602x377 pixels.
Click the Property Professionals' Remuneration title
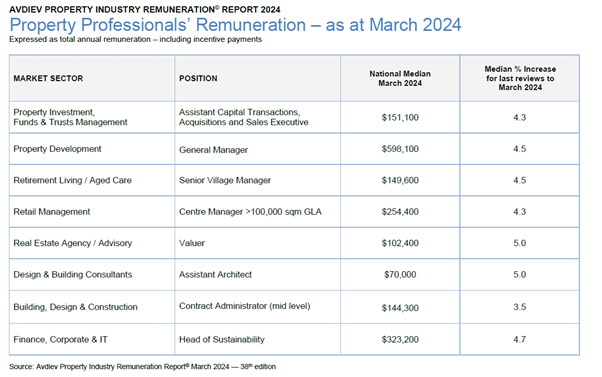(235, 25)
